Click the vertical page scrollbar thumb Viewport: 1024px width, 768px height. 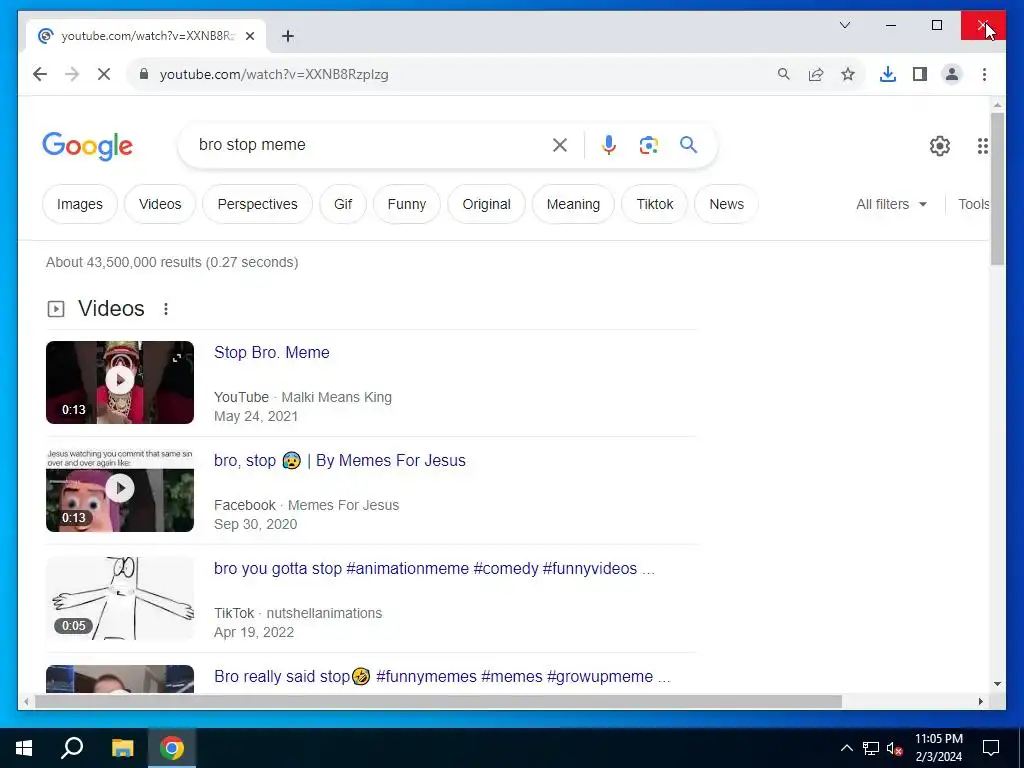(x=997, y=189)
